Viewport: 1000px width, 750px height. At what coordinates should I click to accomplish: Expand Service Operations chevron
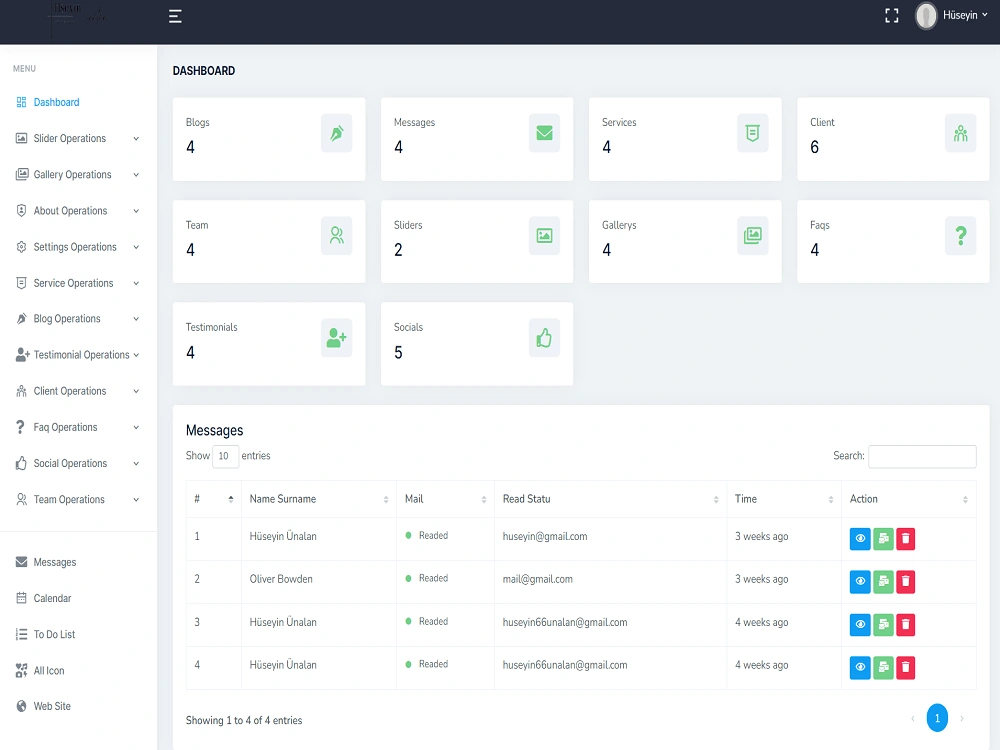click(x=136, y=283)
